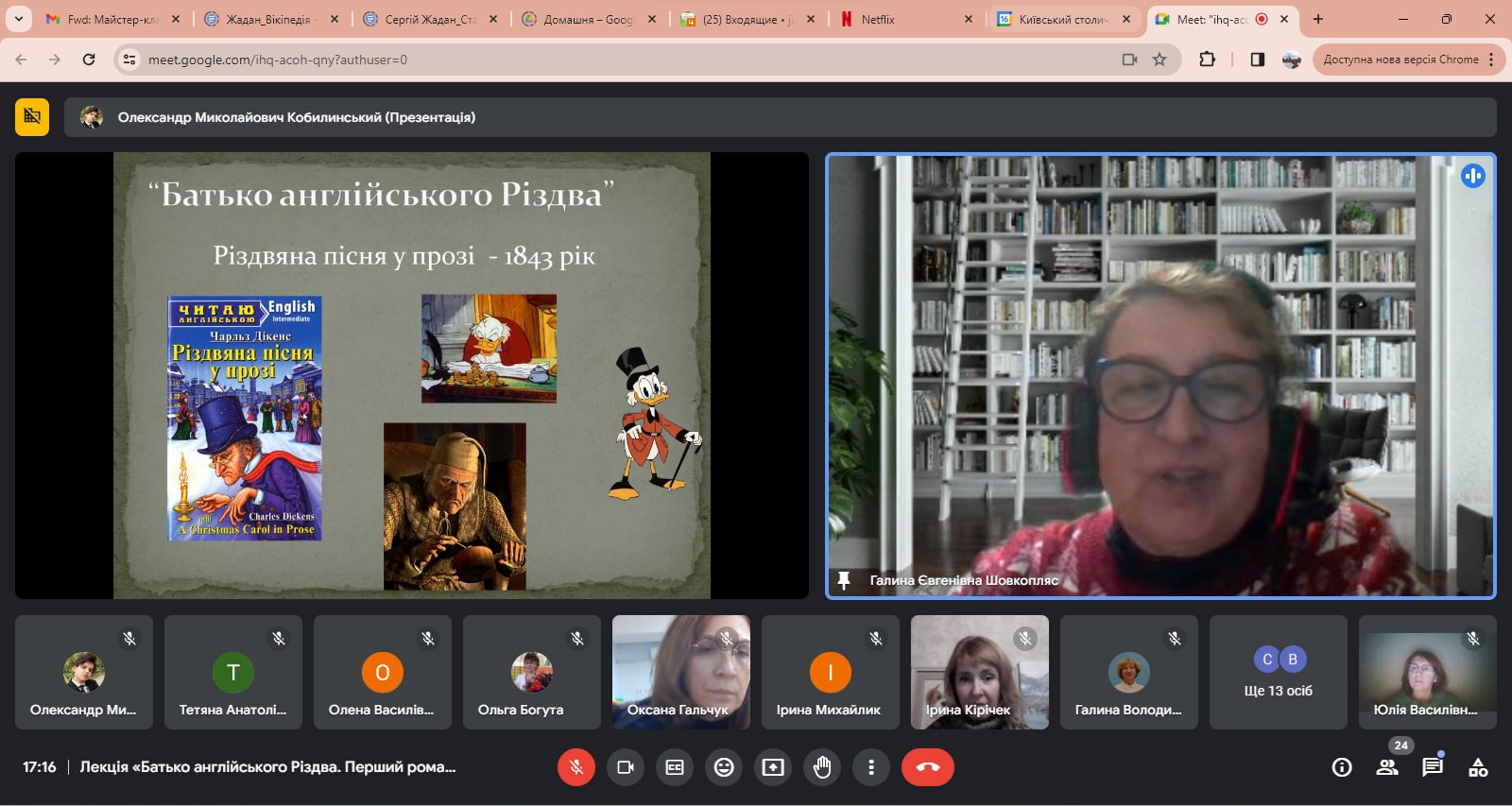Open the emoji reactions button
Image resolution: width=1512 pixels, height=806 pixels.
(x=724, y=767)
